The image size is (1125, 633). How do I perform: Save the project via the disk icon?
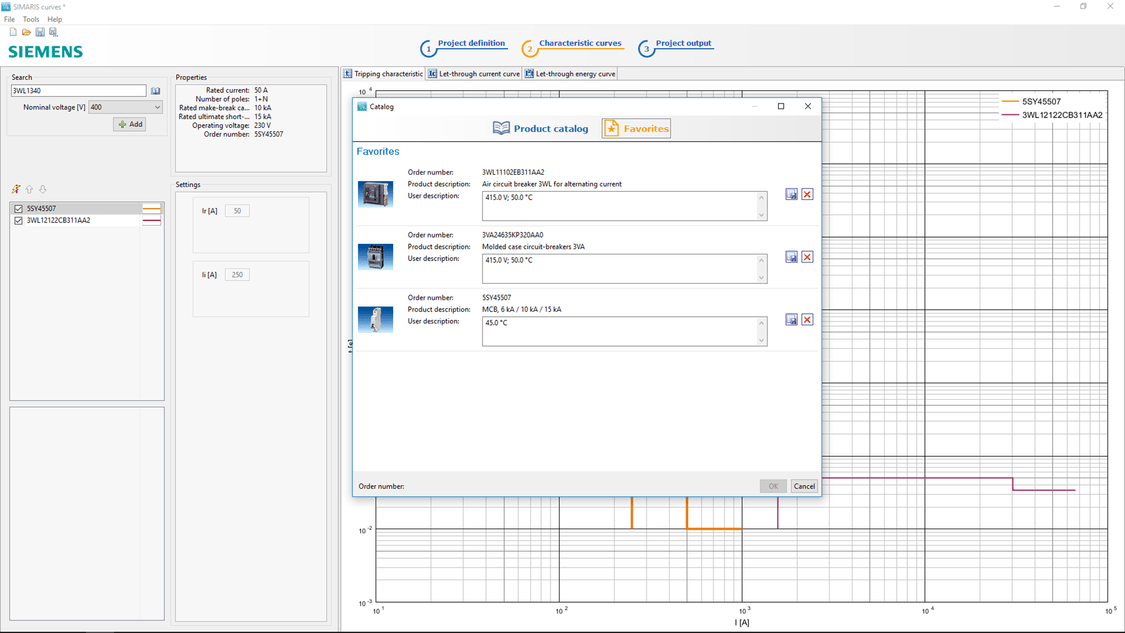point(39,31)
